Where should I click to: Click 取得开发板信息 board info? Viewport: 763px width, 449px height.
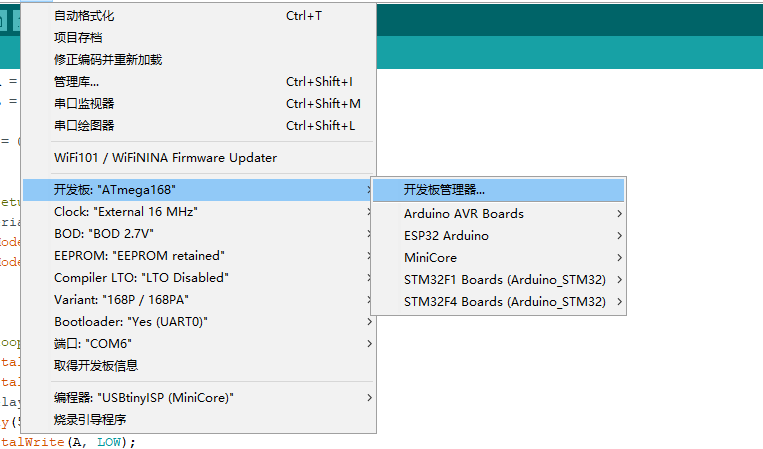[96, 366]
